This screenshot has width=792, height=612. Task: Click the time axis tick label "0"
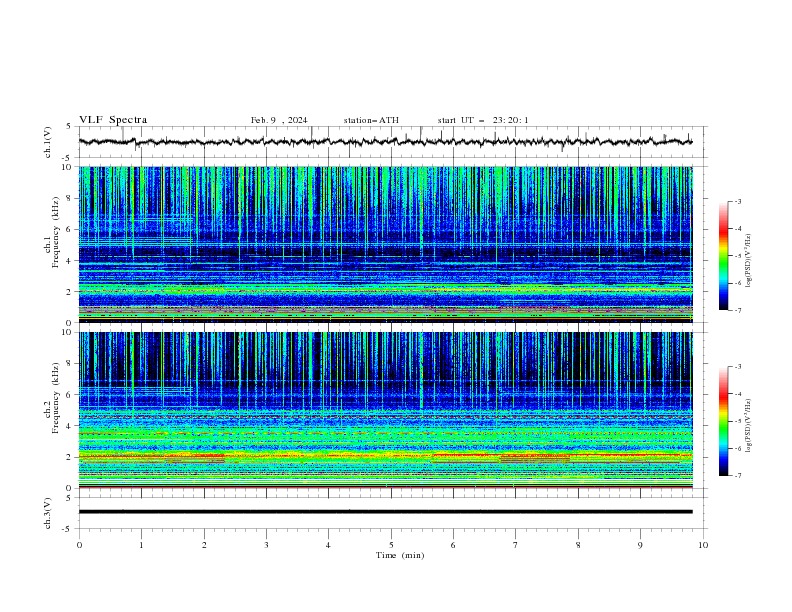pos(79,545)
